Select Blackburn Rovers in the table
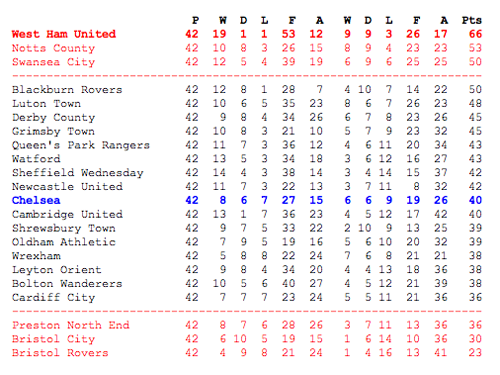This screenshot has width=500, height=375. 67,90
